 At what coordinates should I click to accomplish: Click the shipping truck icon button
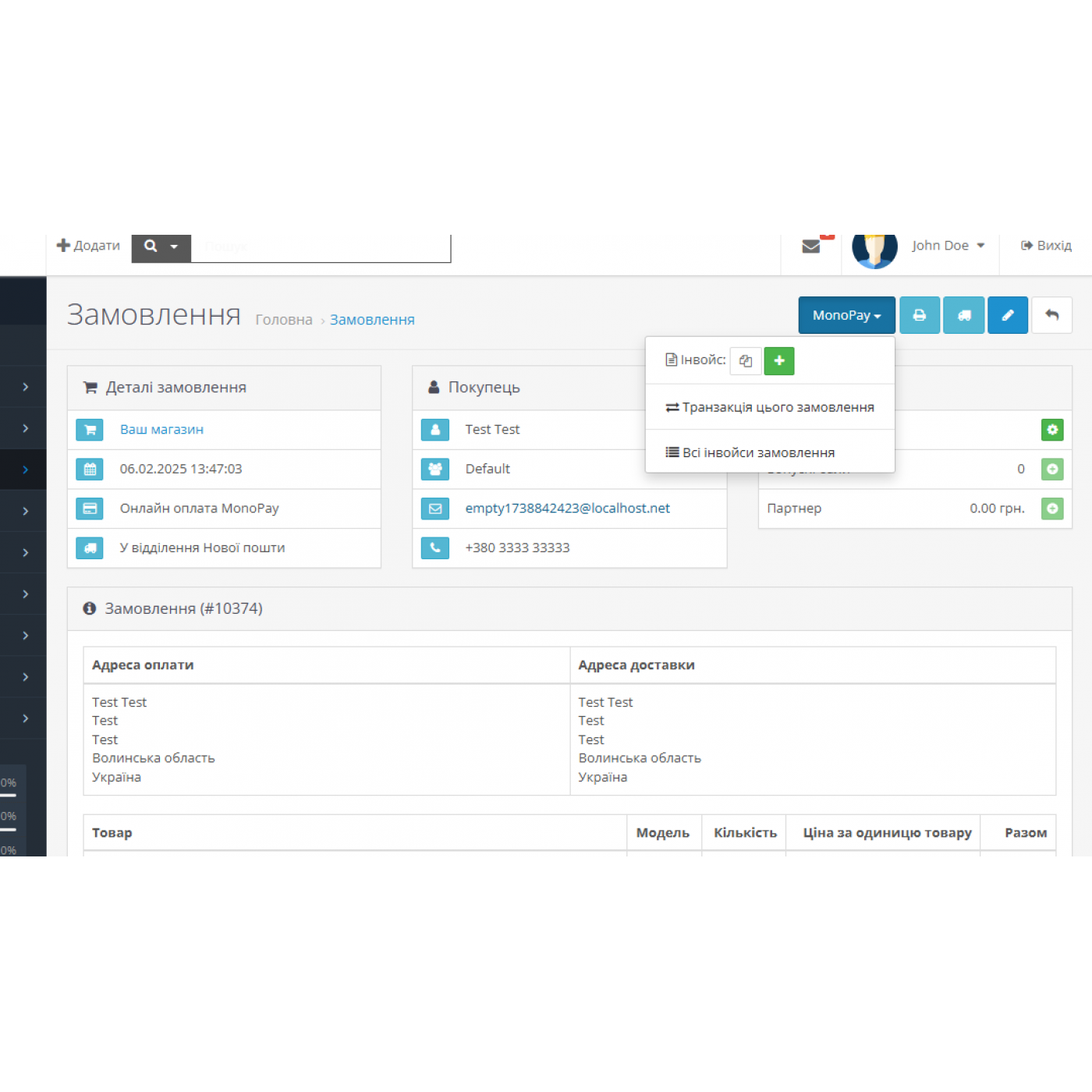(x=964, y=315)
